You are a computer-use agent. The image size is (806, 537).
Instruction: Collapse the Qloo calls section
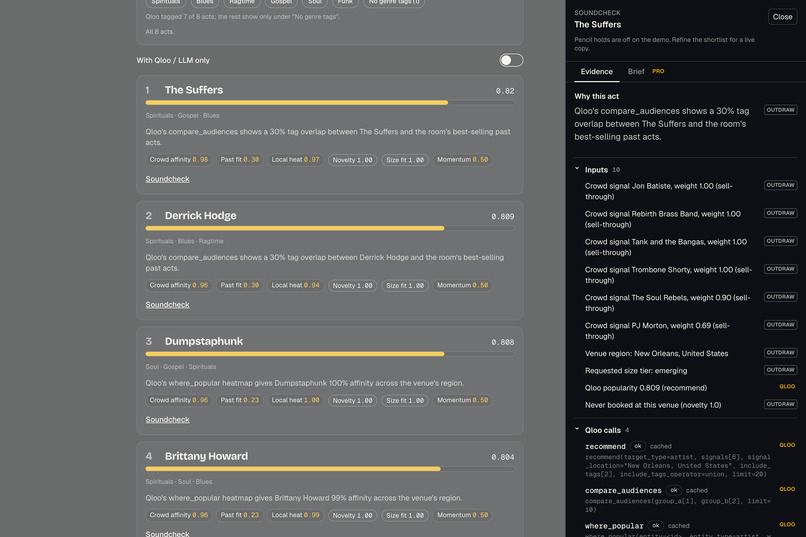tap(577, 430)
